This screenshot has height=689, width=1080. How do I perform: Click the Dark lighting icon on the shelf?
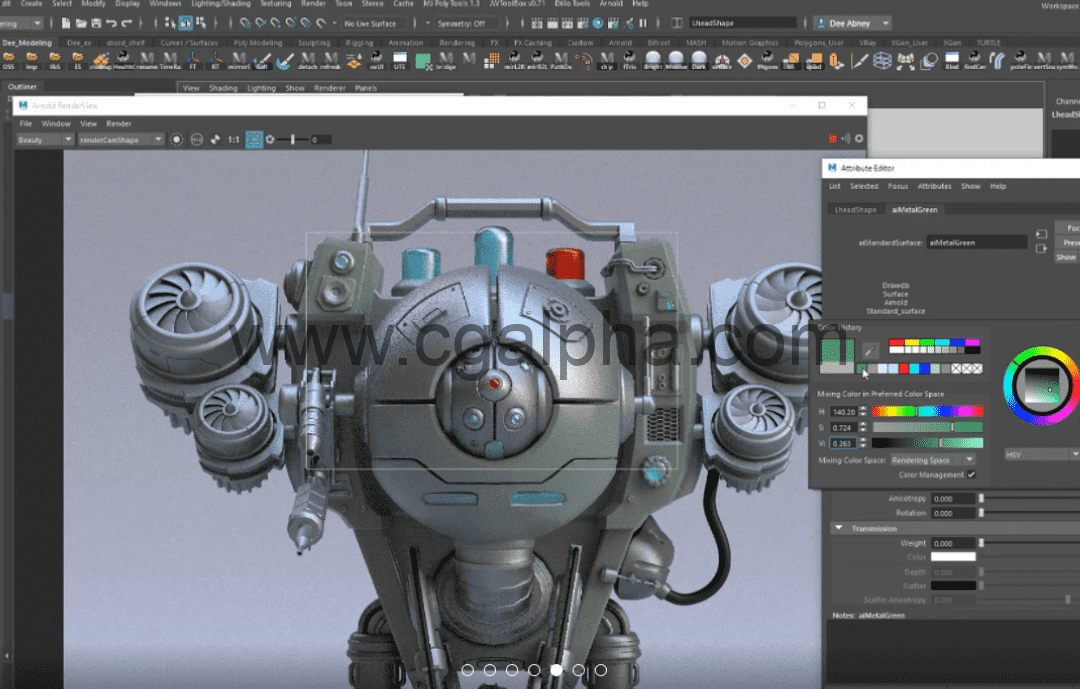click(697, 61)
